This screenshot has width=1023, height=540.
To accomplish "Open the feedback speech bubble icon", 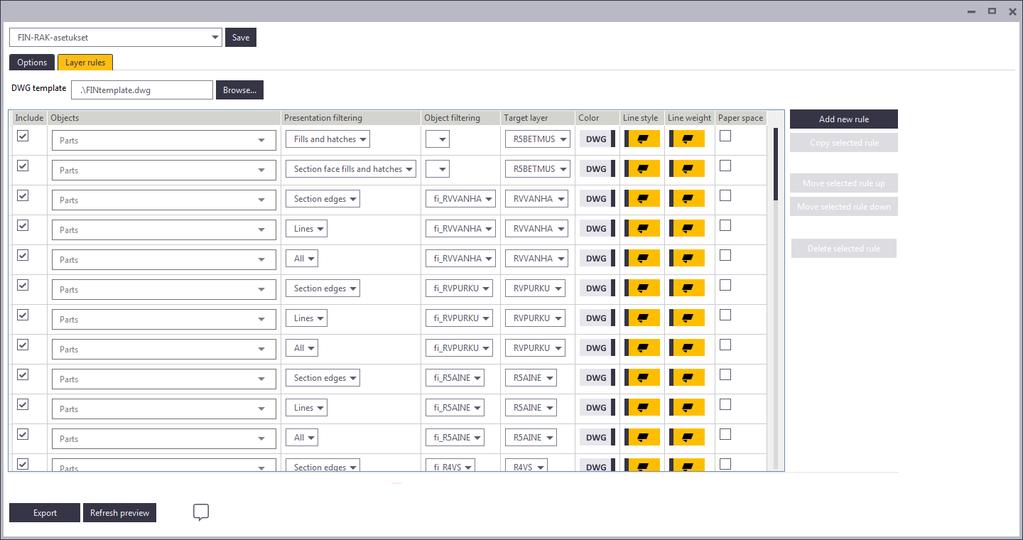I will point(201,513).
